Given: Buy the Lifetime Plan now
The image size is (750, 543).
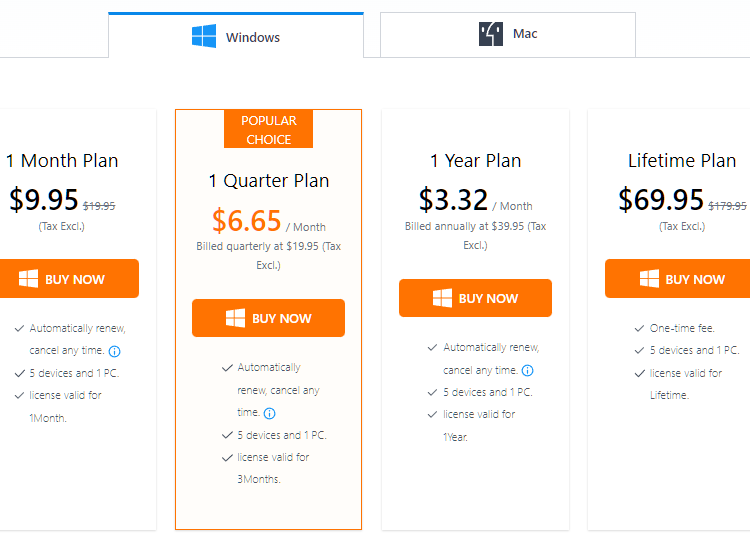Looking at the screenshot, I should click(x=678, y=278).
